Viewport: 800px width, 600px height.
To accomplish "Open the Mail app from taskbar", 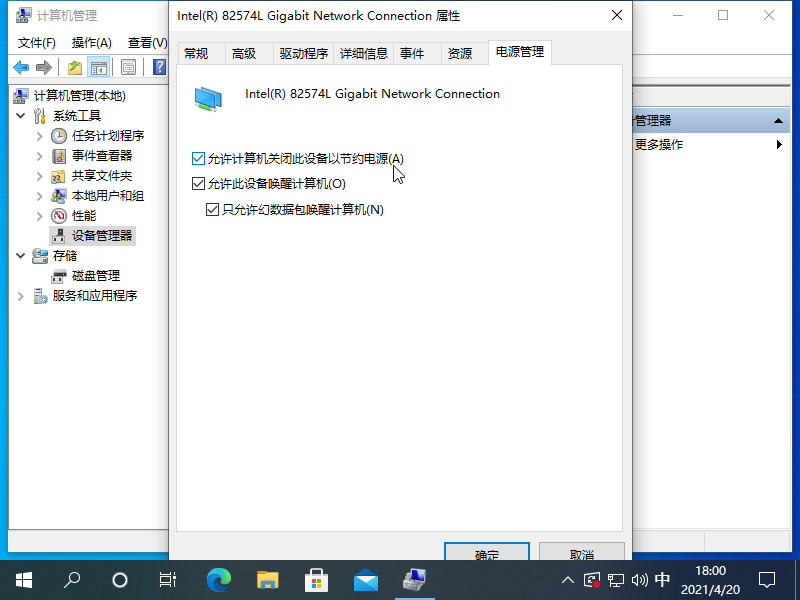I will (x=365, y=579).
